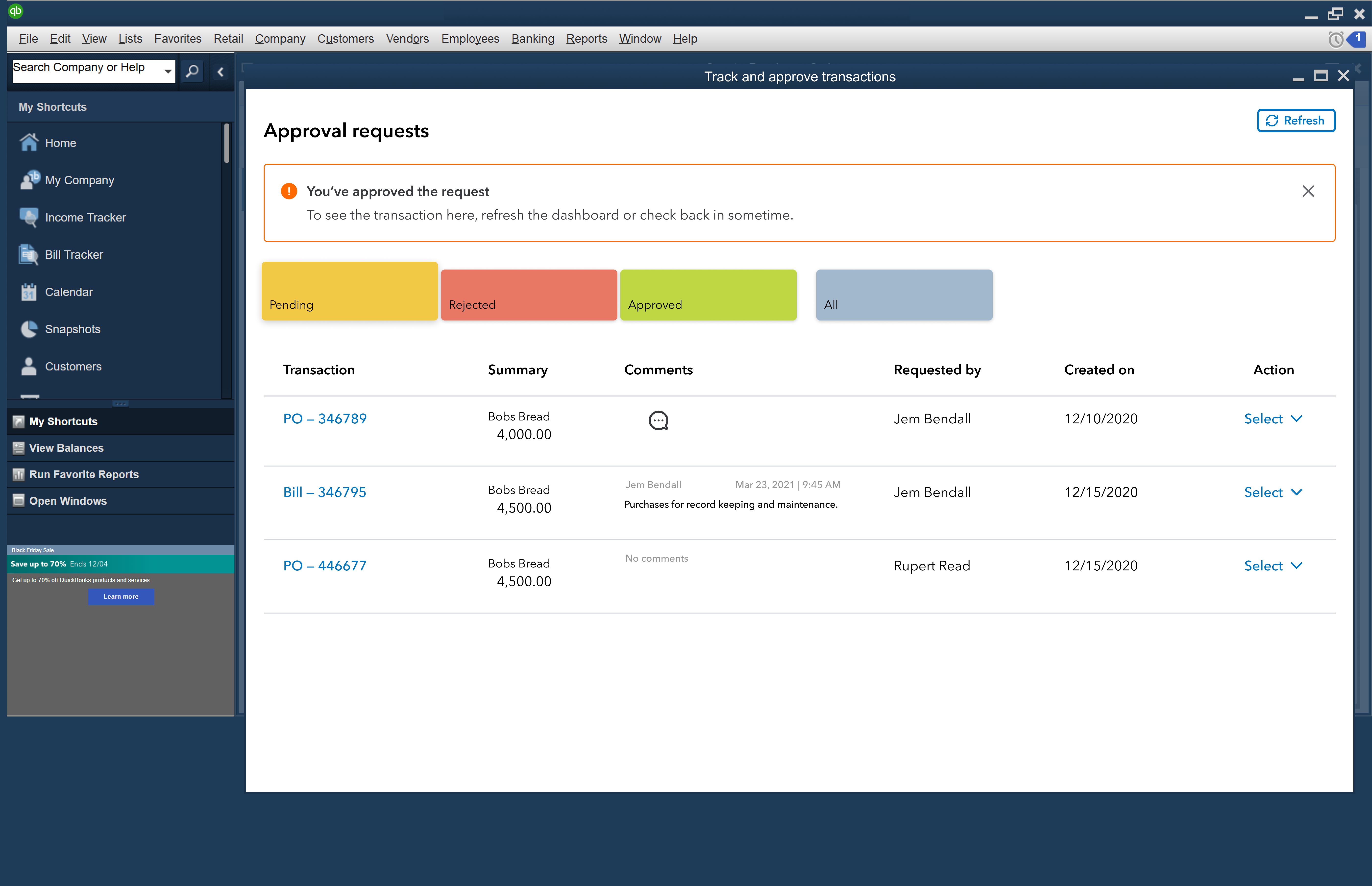Click the No comments text
Viewport: 1372px width, 886px height.
pos(656,558)
